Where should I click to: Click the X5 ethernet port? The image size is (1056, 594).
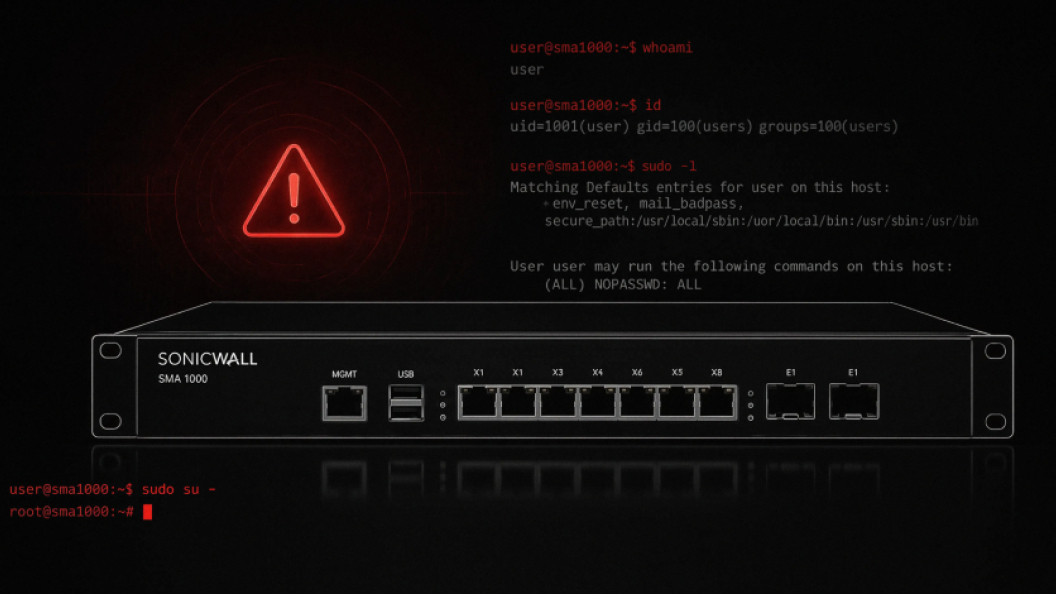(677, 402)
